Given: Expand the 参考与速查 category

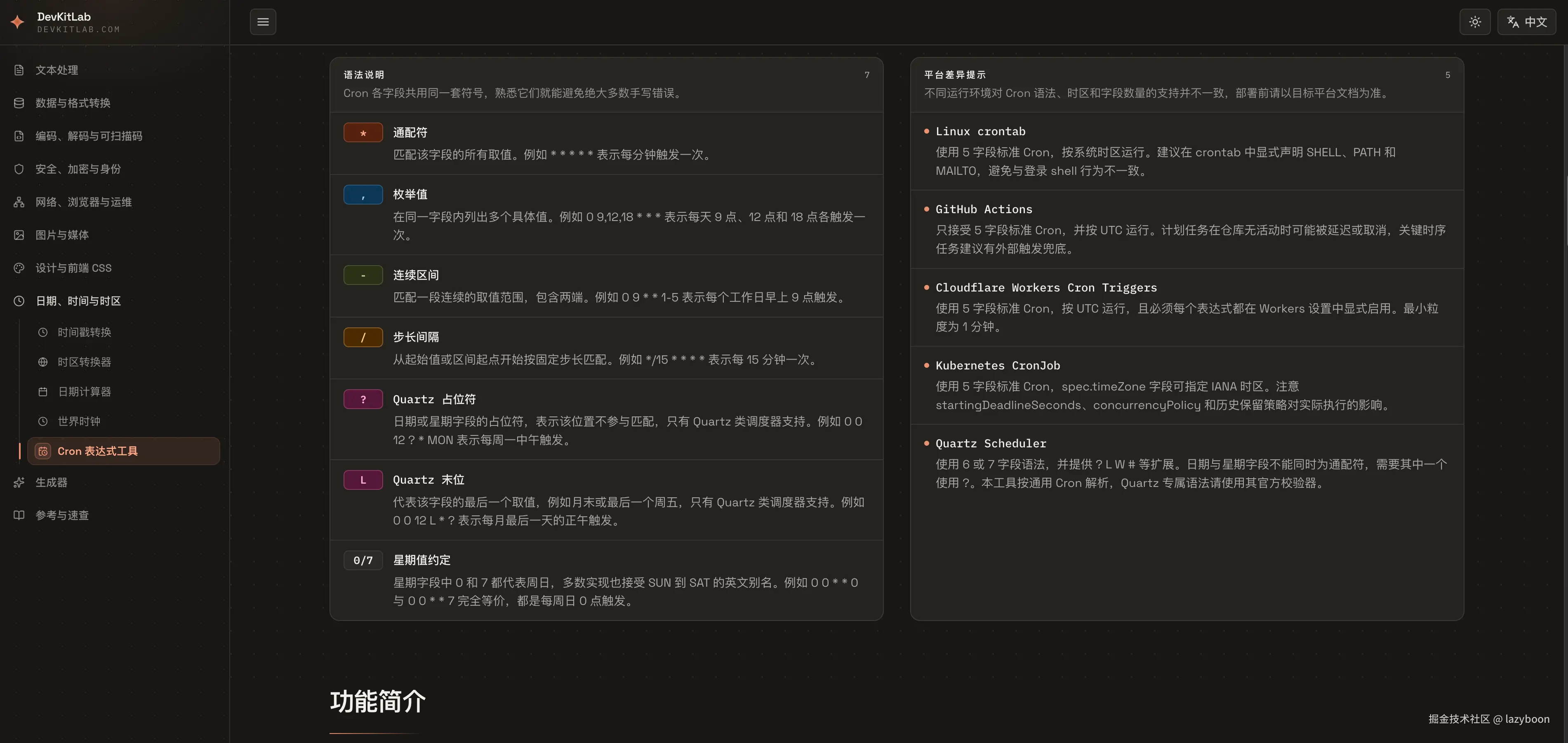Looking at the screenshot, I should (114, 515).
